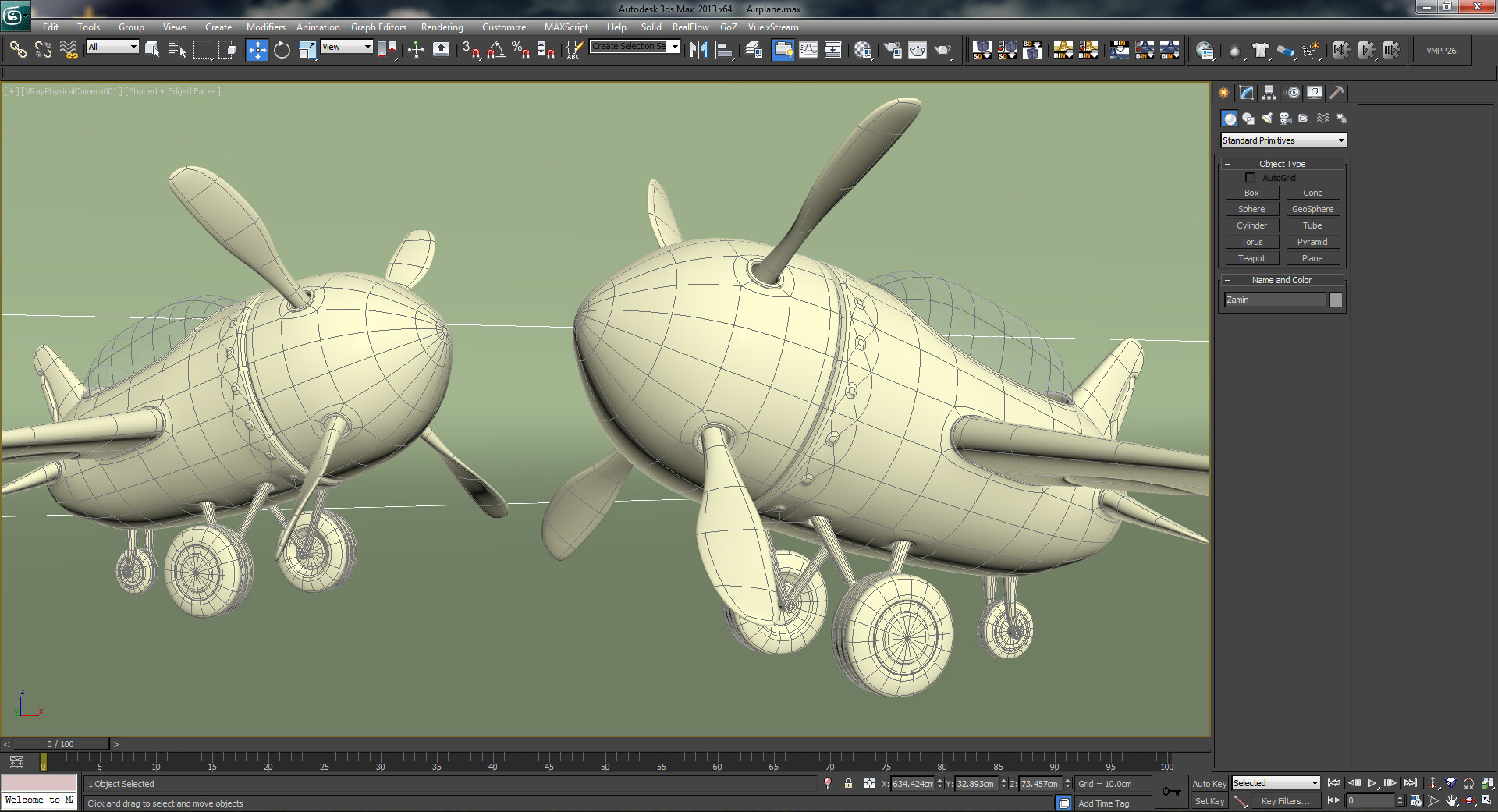Click the Key Filters button
This screenshot has width=1498, height=812.
coord(1285,801)
